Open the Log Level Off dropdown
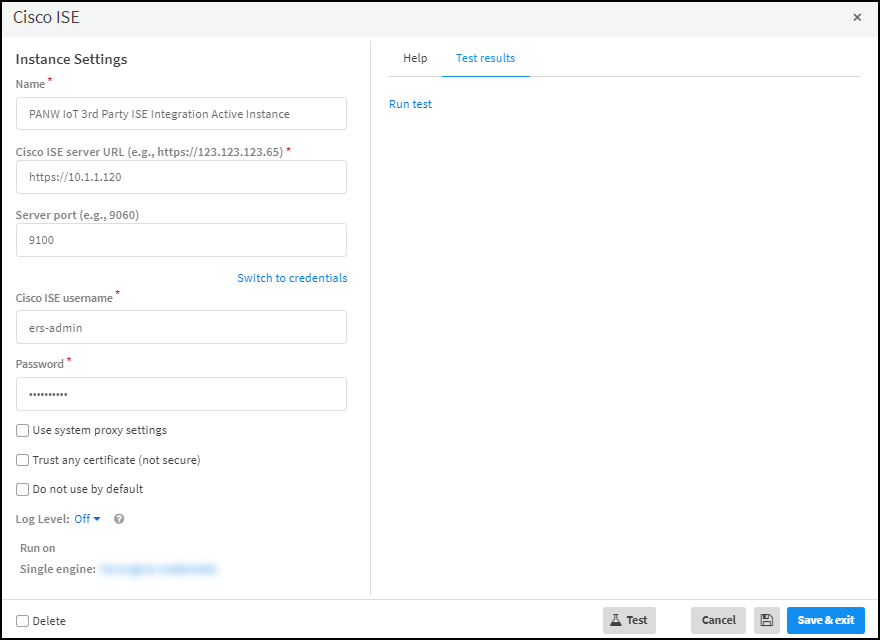880x640 pixels. pos(88,519)
